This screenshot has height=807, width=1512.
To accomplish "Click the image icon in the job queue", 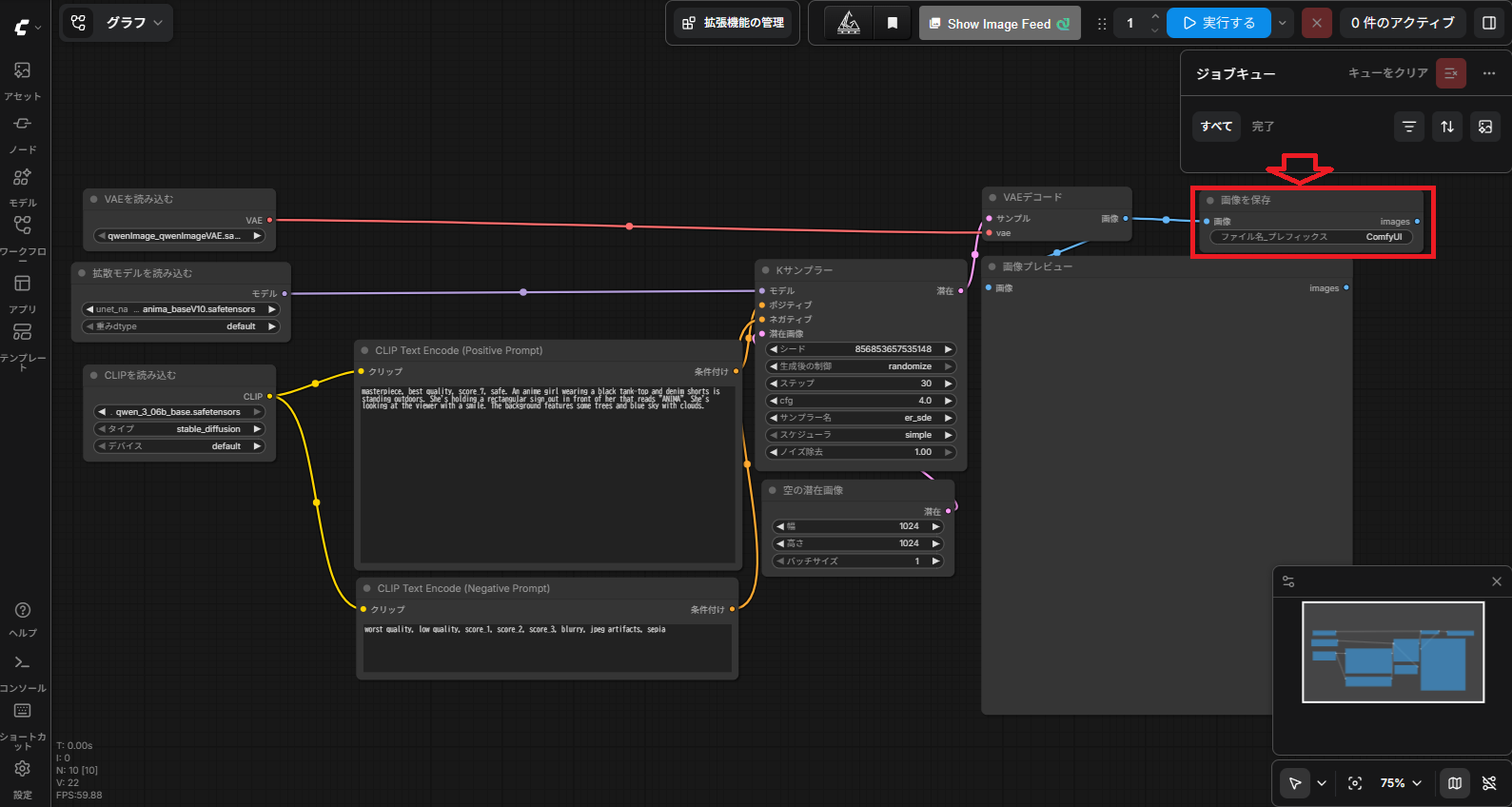I will coord(1485,127).
